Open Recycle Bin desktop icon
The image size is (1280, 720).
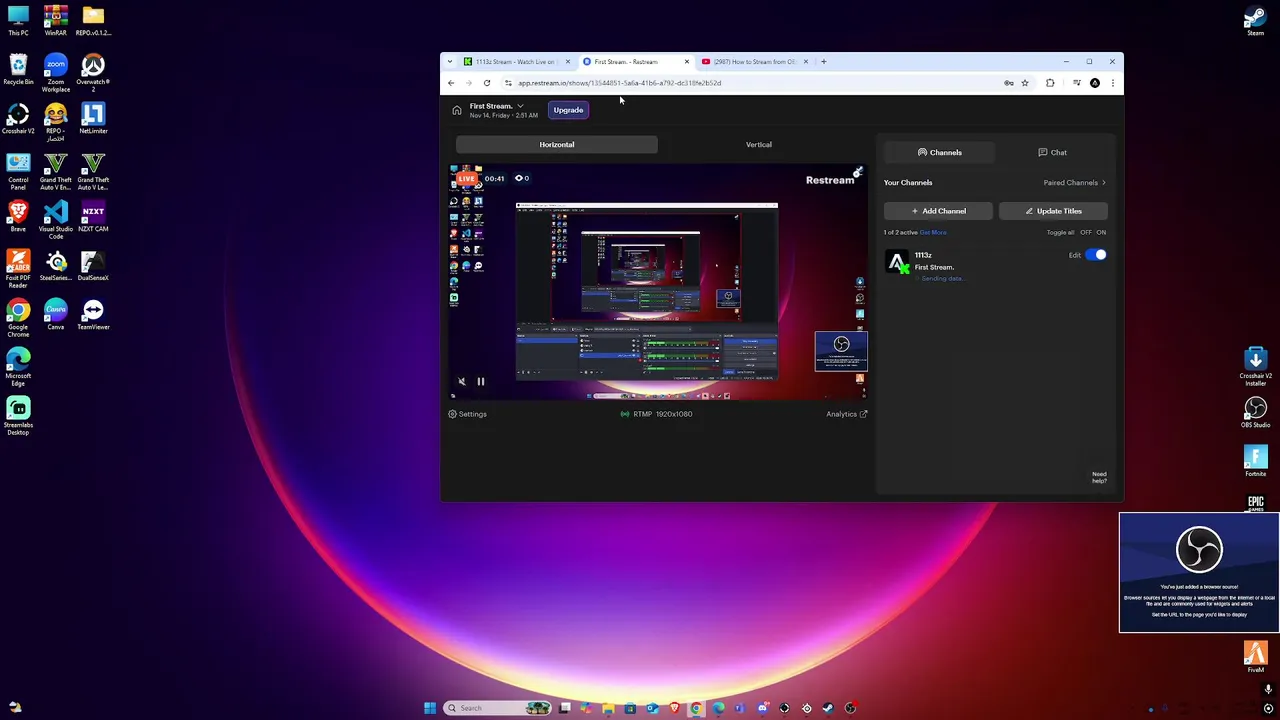(18, 69)
